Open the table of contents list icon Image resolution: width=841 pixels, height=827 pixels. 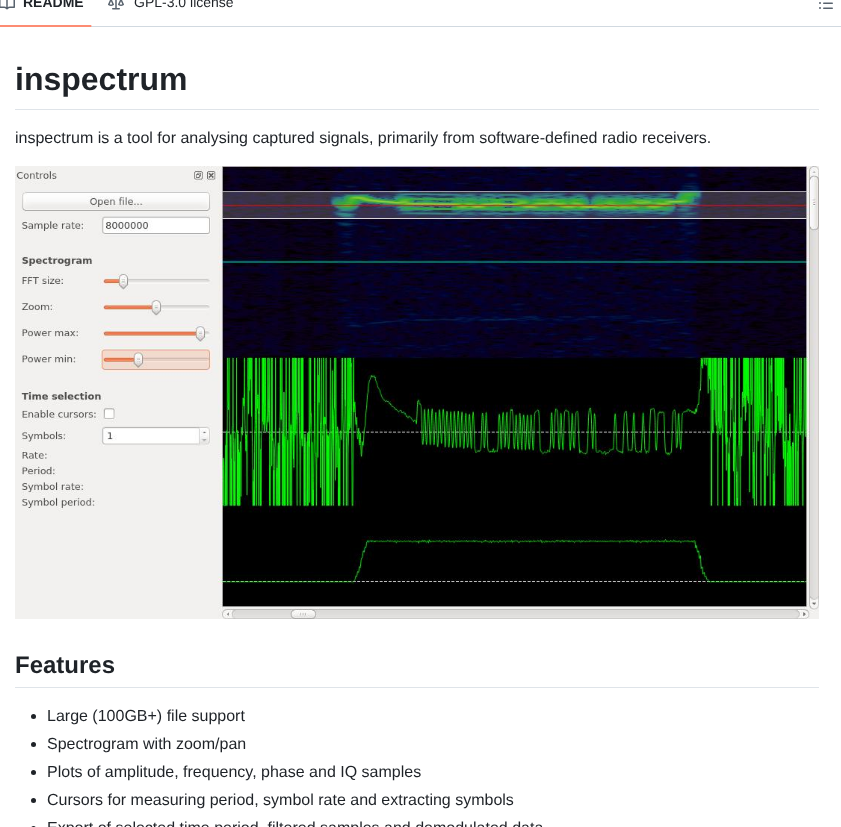pyautogui.click(x=827, y=4)
